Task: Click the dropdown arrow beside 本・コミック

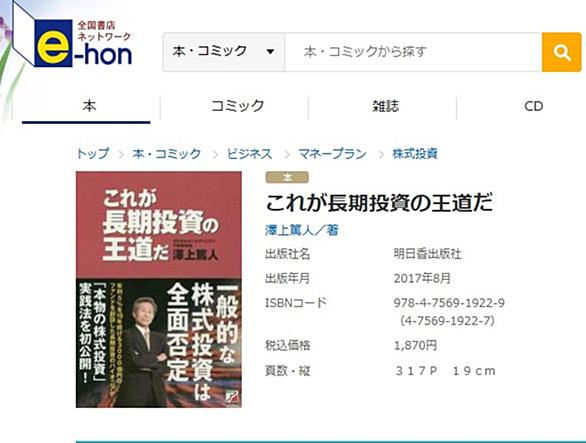Action: tap(270, 52)
